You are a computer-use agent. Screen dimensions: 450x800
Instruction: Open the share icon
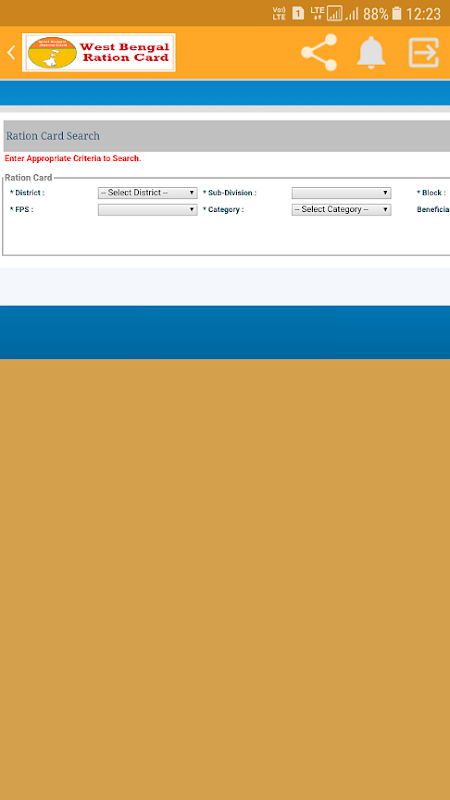pos(319,52)
